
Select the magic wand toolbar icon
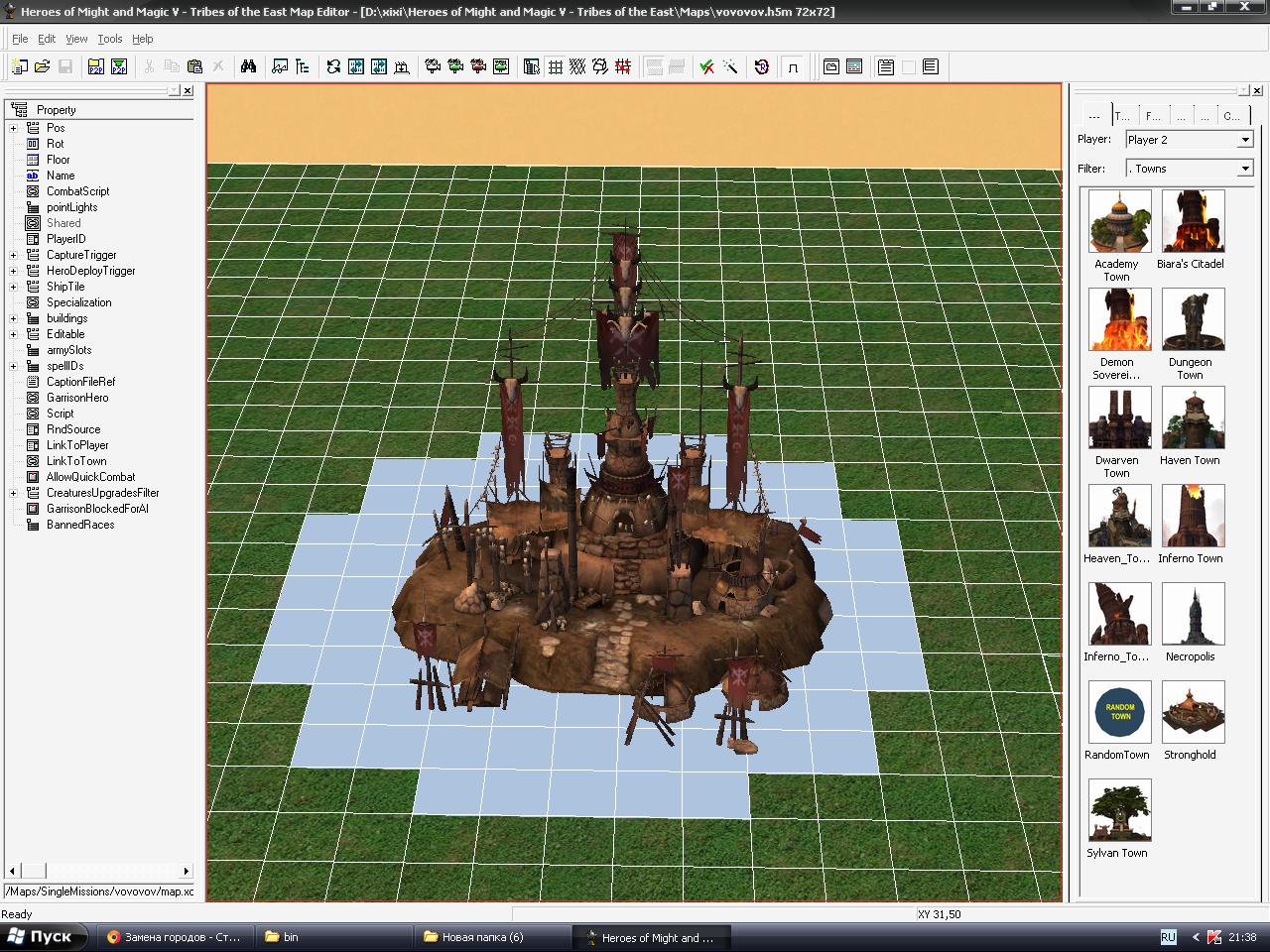click(x=730, y=66)
